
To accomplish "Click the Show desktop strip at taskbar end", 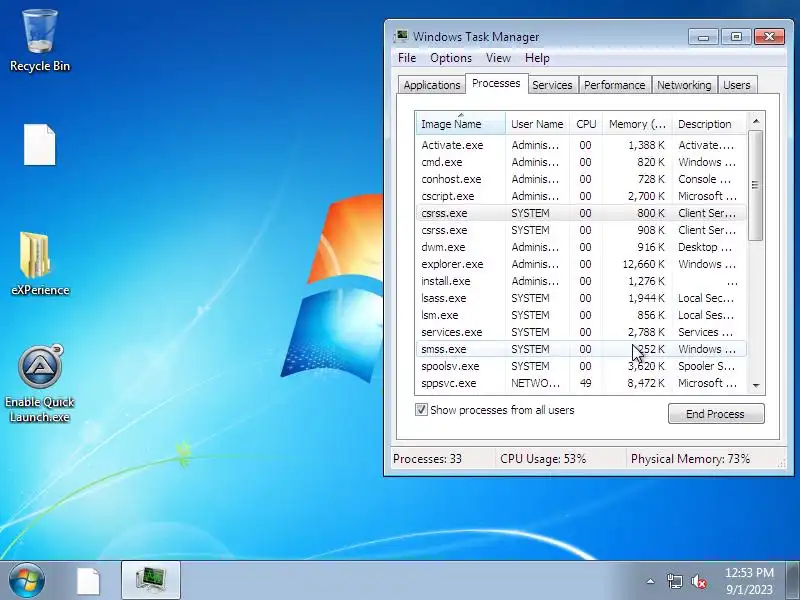I will coord(793,581).
